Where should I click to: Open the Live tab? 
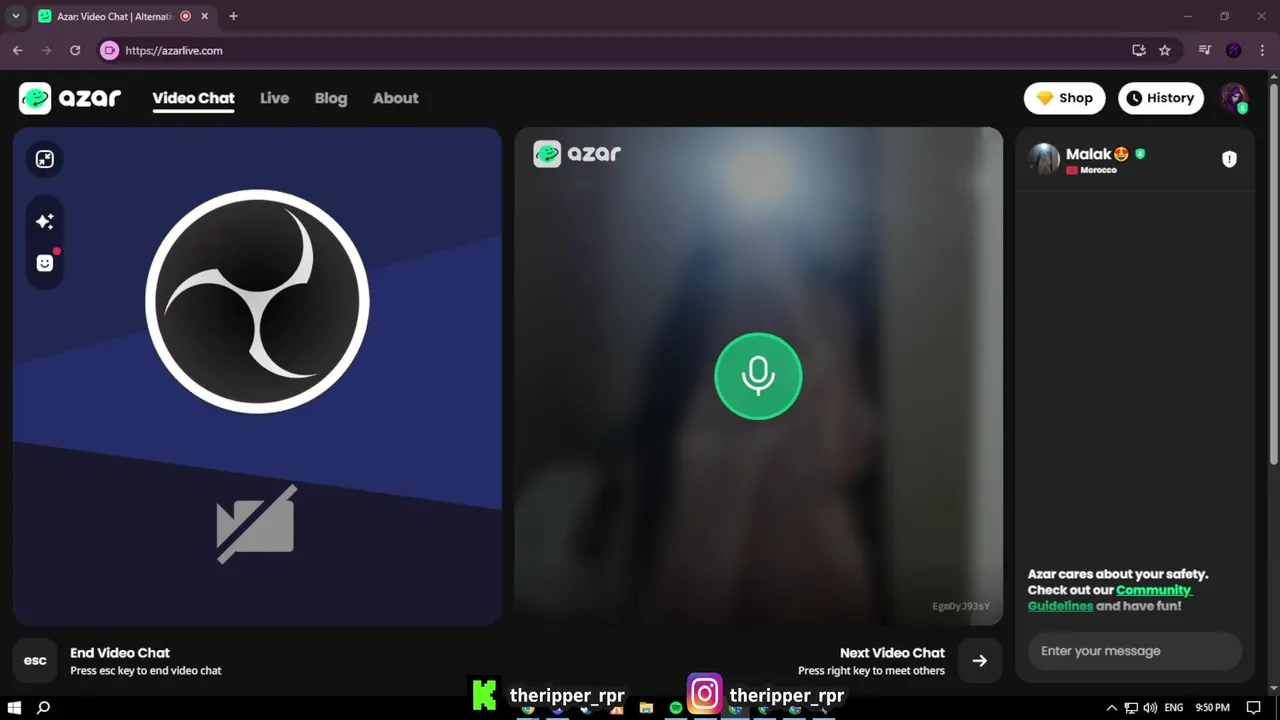pyautogui.click(x=274, y=98)
